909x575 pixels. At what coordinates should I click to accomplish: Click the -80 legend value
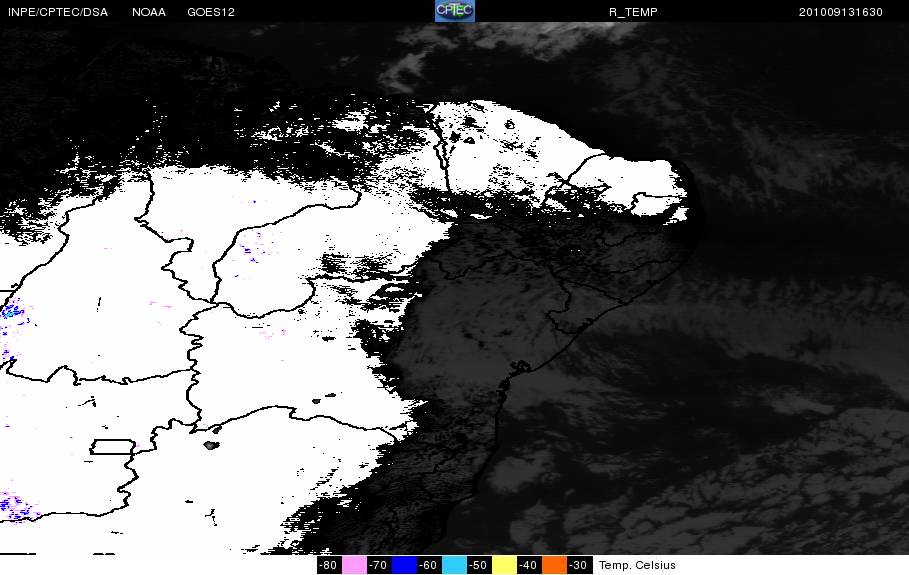tap(328, 565)
